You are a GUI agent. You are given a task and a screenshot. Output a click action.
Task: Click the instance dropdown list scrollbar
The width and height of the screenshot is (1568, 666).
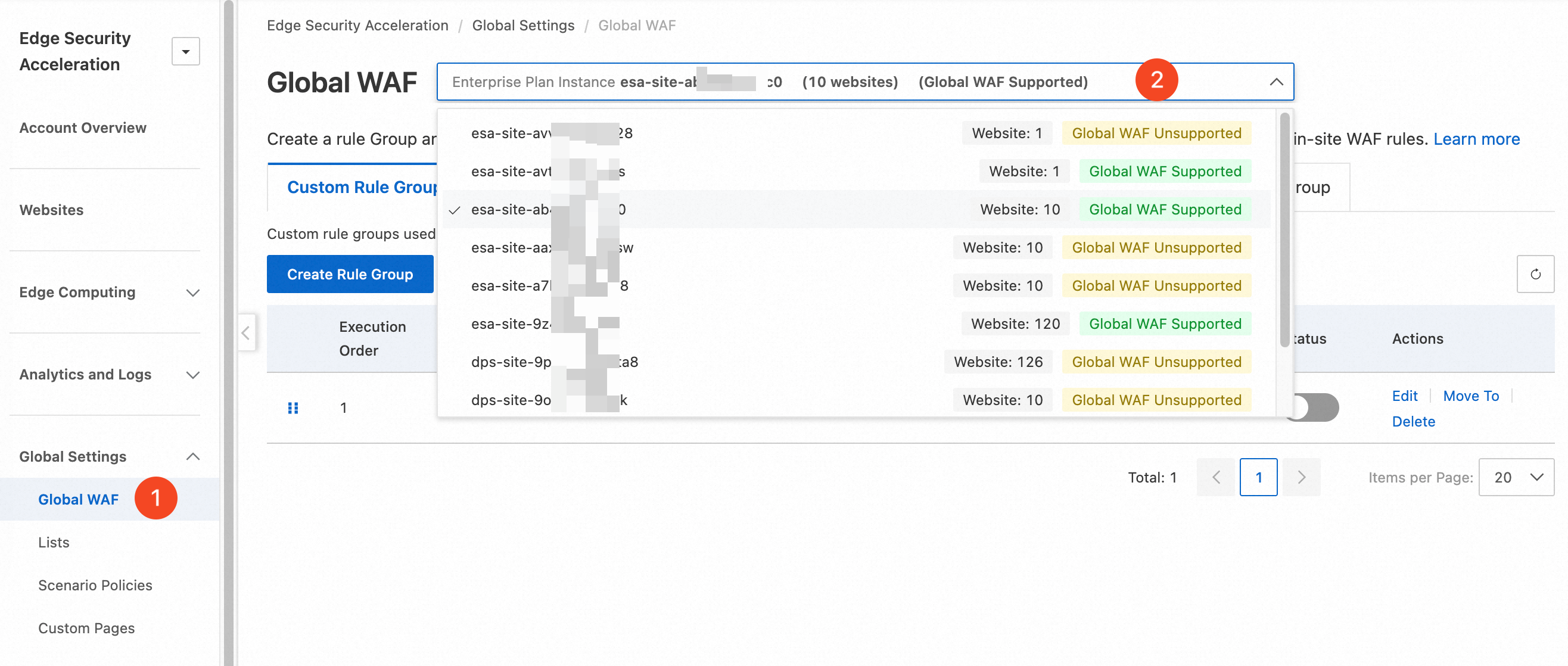pos(1284,230)
